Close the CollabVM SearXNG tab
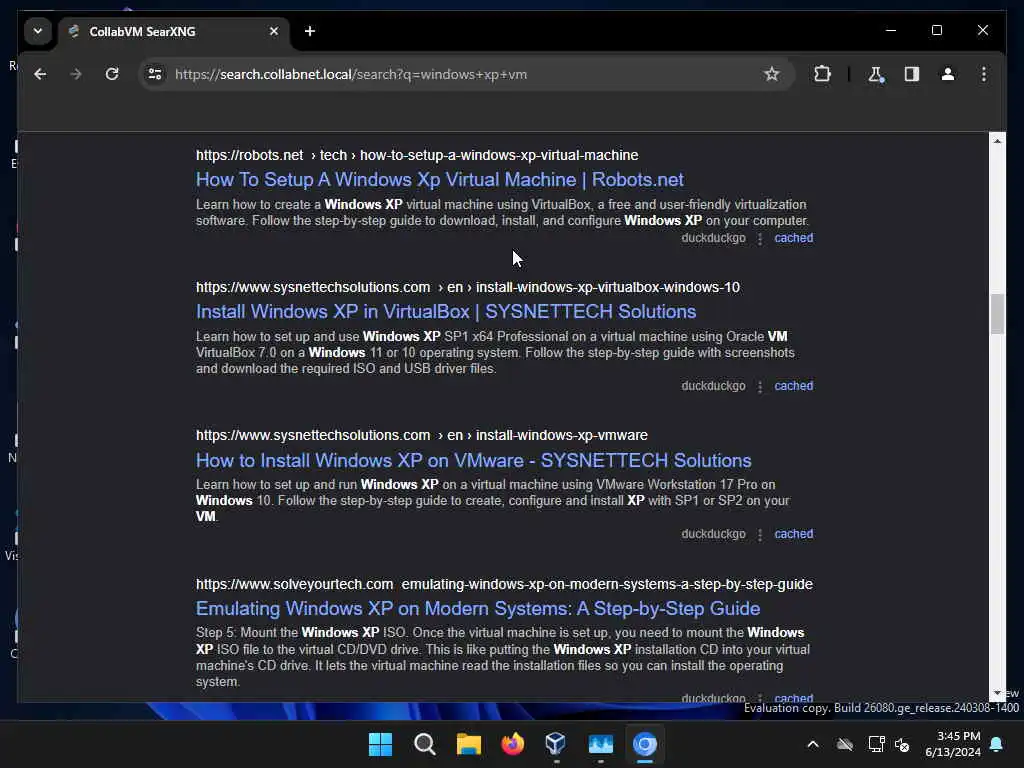The height and width of the screenshot is (768, 1024). [x=274, y=31]
